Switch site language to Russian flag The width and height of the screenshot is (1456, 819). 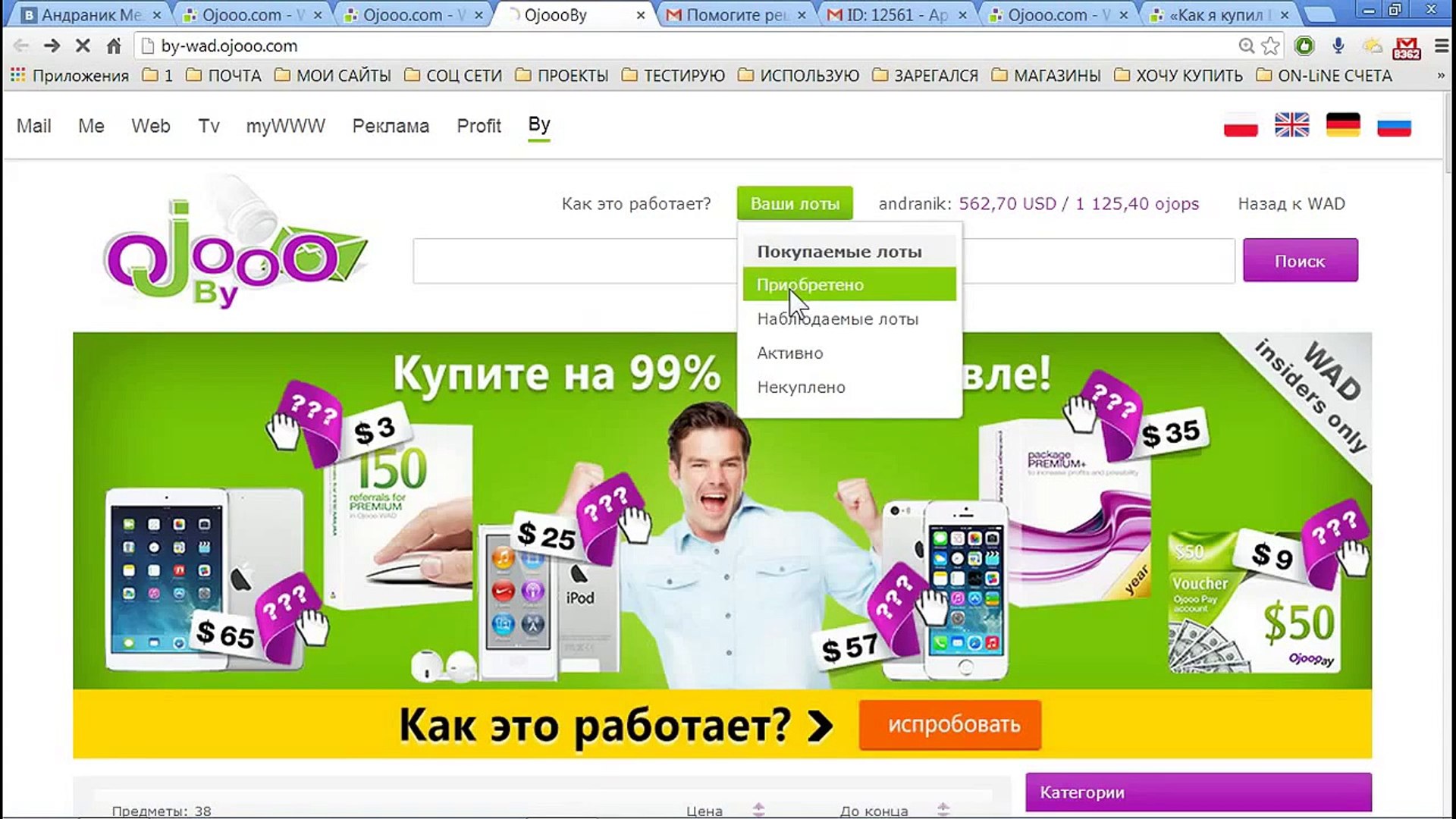(1394, 125)
